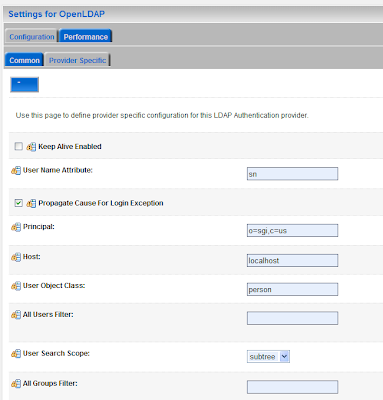
Task: Switch to the Configuration tab
Action: 32,36
